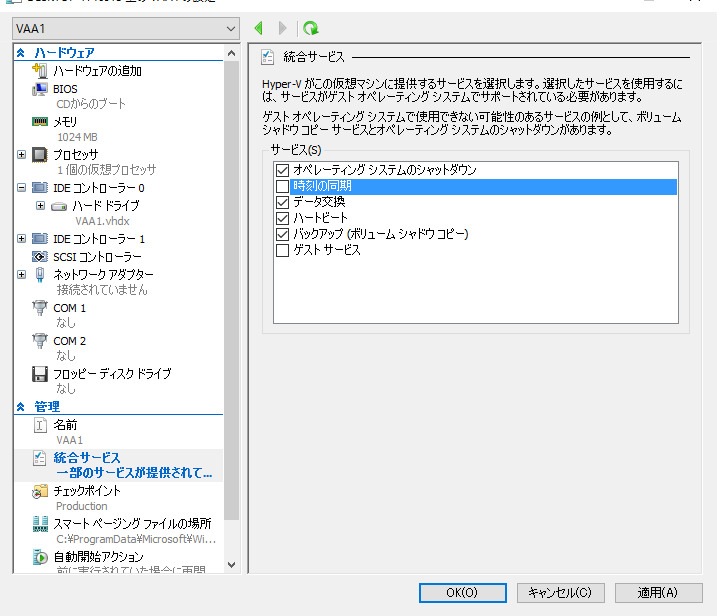Image resolution: width=717 pixels, height=616 pixels.
Task: Select the チェックポイント label in the tree
Action: [87, 491]
